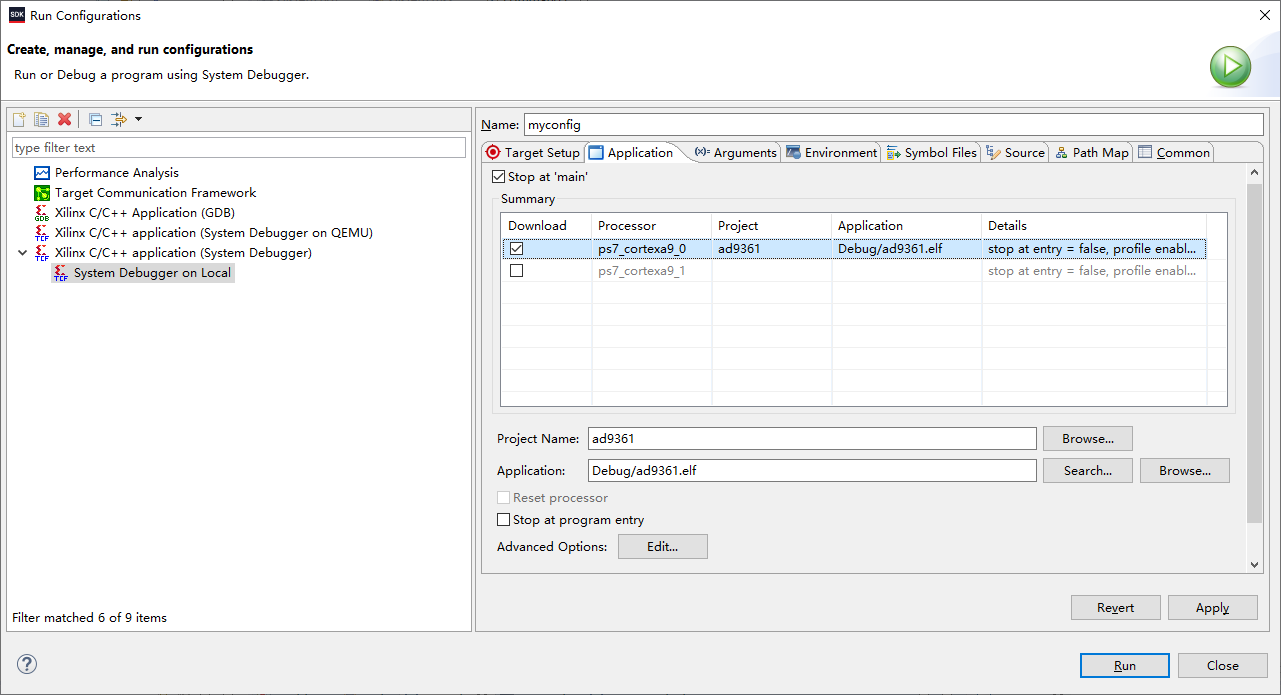1281x695 pixels.
Task: Click Browse next to Project Name
Action: [1088, 439]
